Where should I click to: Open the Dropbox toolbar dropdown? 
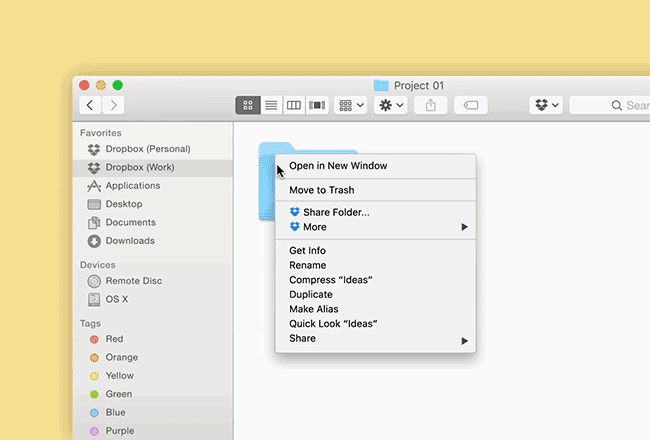pyautogui.click(x=547, y=105)
